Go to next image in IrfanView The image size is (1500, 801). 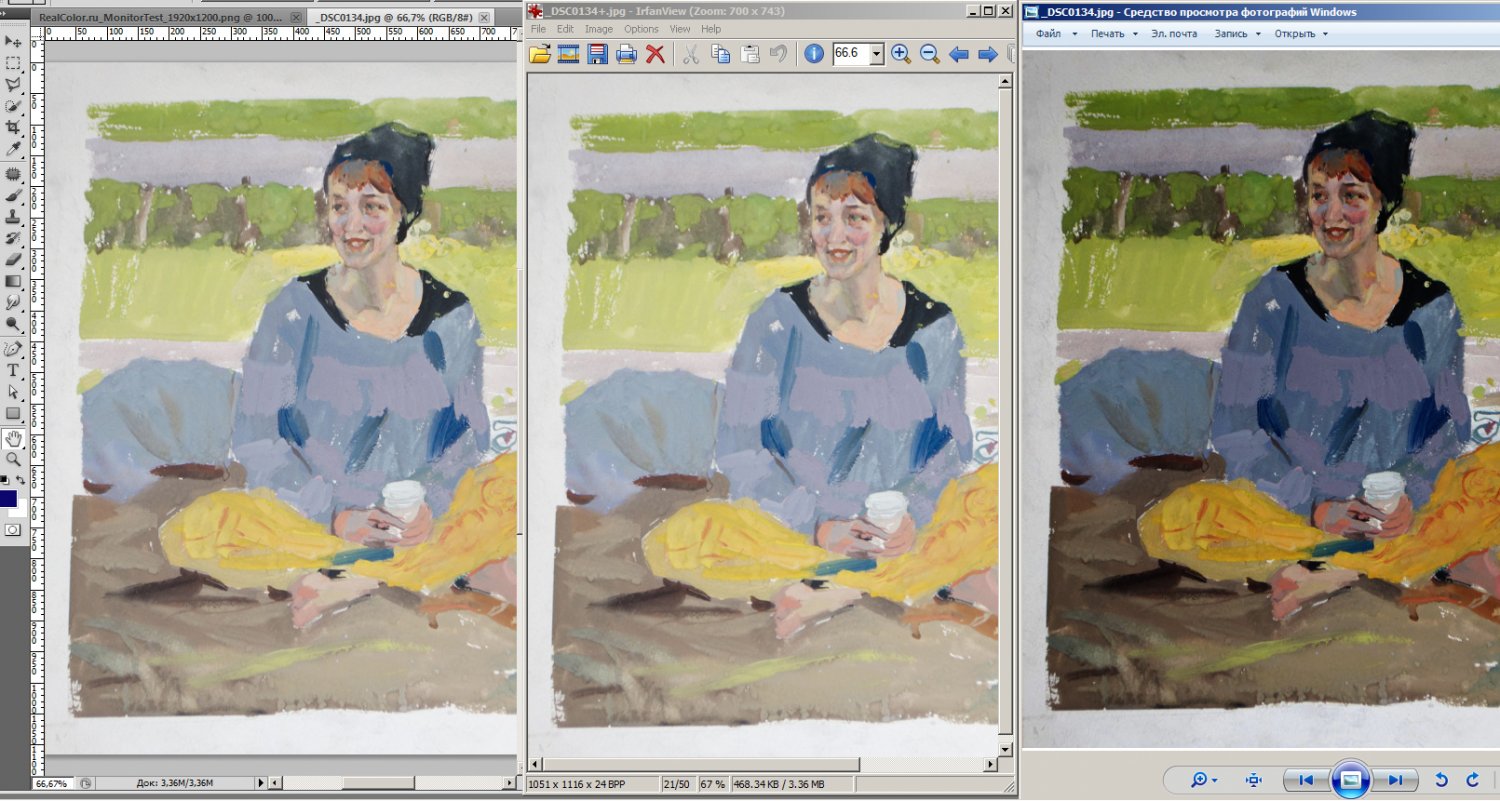[x=988, y=54]
